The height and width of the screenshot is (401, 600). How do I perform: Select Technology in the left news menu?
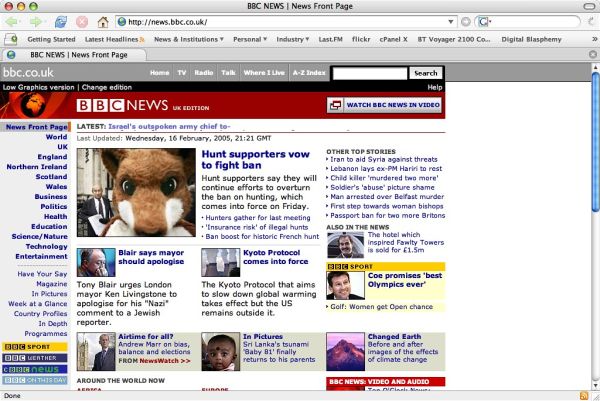(46, 246)
